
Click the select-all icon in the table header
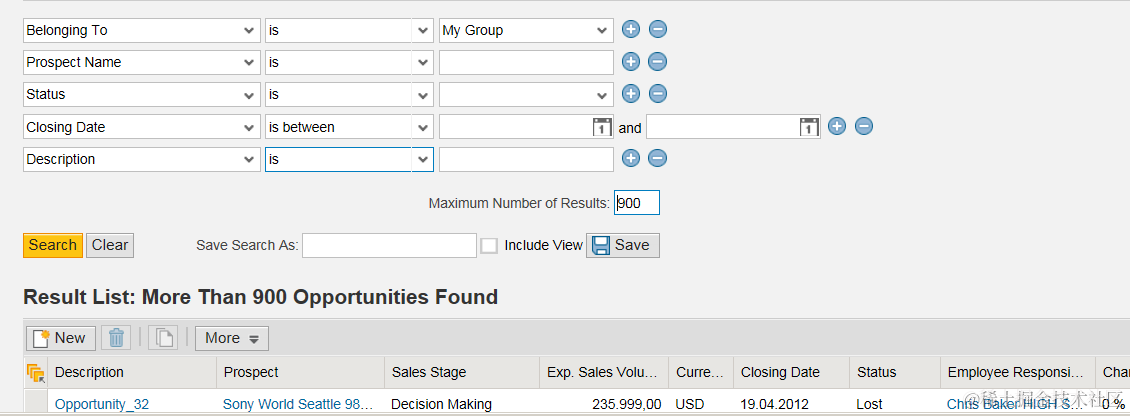(35, 373)
